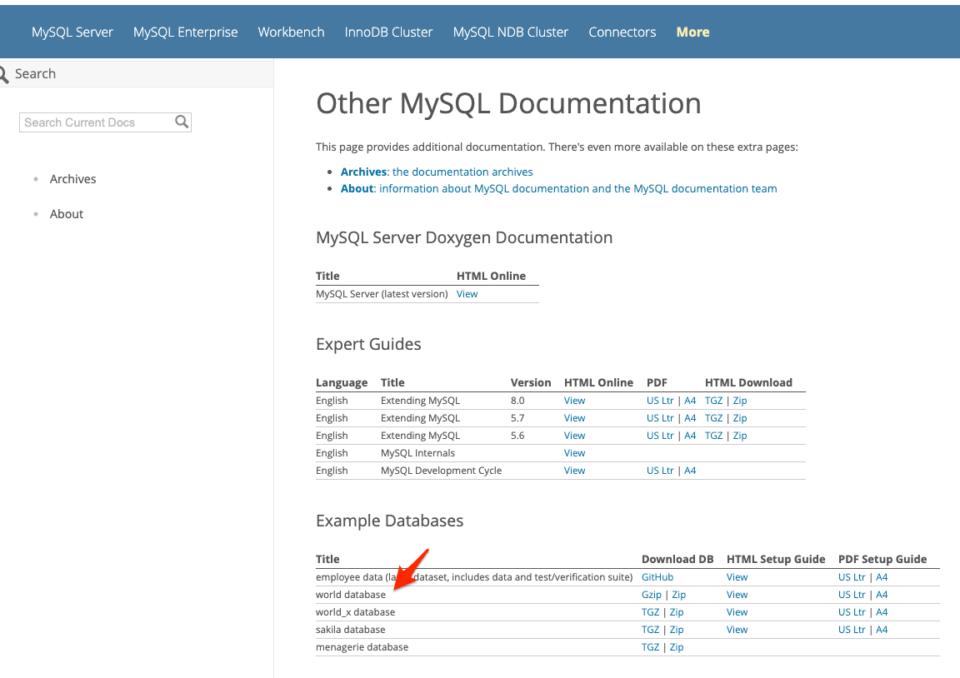This screenshot has height=678, width=960.
Task: Download the world_x database TGZ
Action: point(650,612)
